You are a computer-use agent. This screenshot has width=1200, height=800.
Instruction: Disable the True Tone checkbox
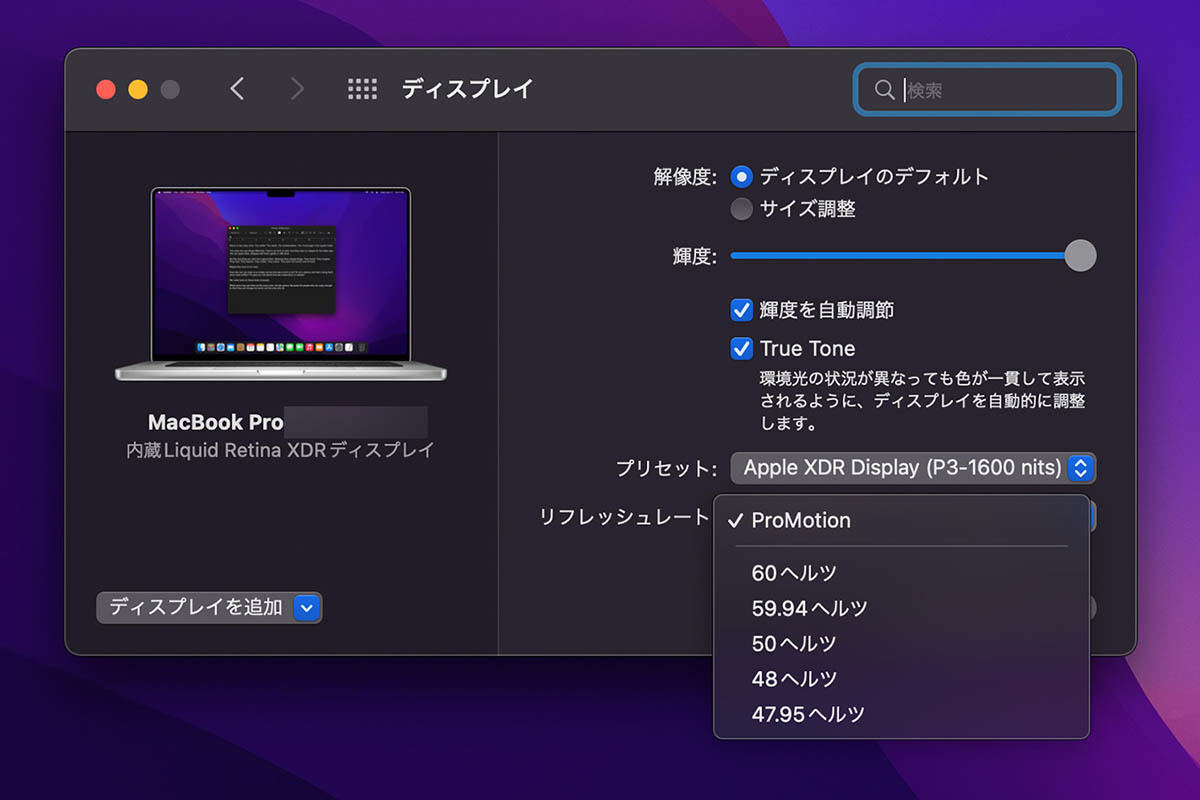pos(741,348)
